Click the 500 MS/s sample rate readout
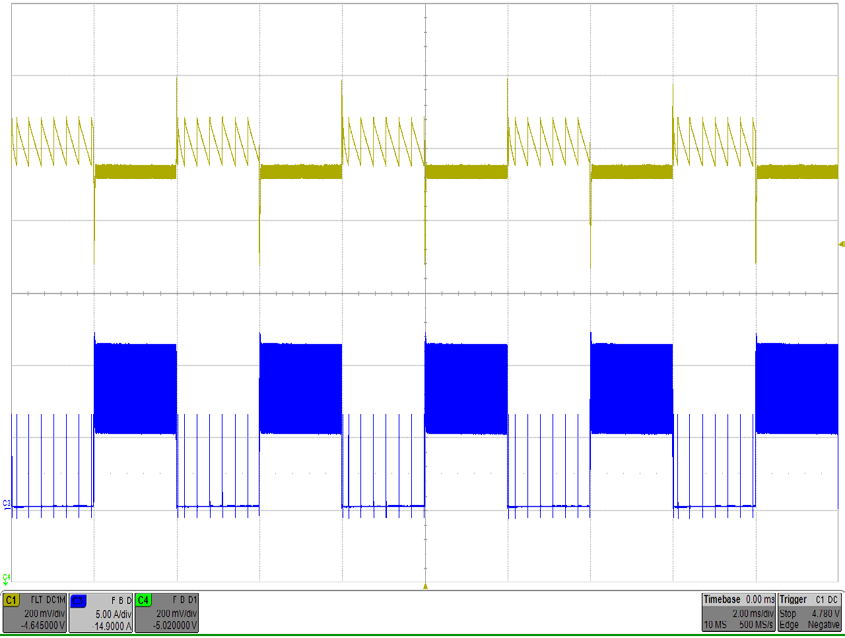Image resolution: width=845 pixels, height=638 pixels. pyautogui.click(x=754, y=625)
